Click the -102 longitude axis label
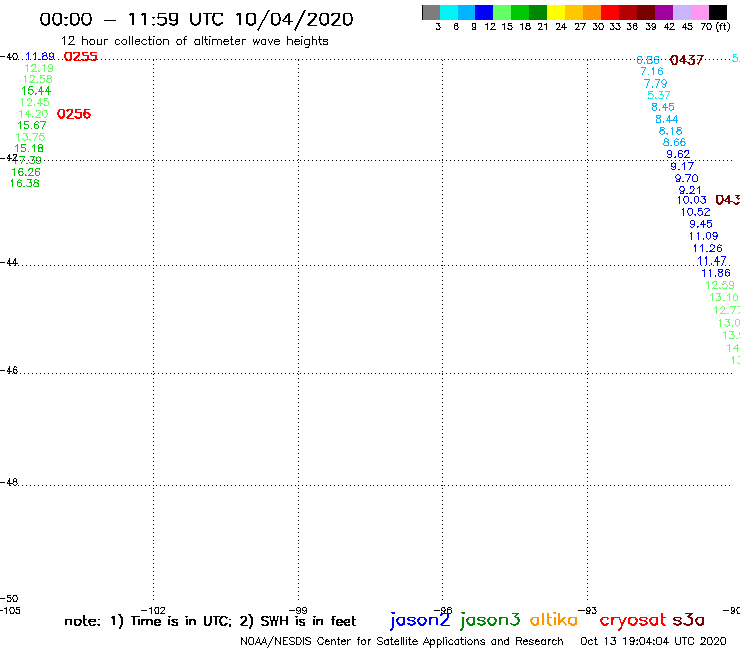 (153, 610)
